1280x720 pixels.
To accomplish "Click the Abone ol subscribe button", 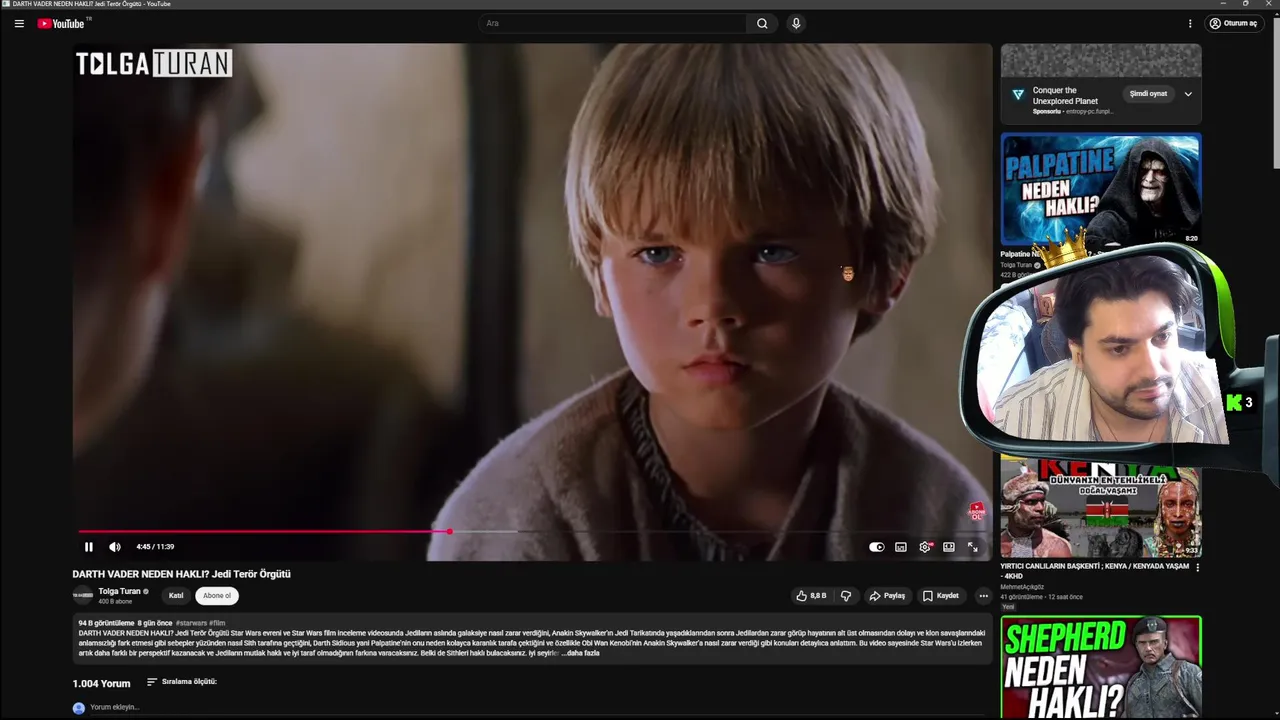I will [217, 595].
